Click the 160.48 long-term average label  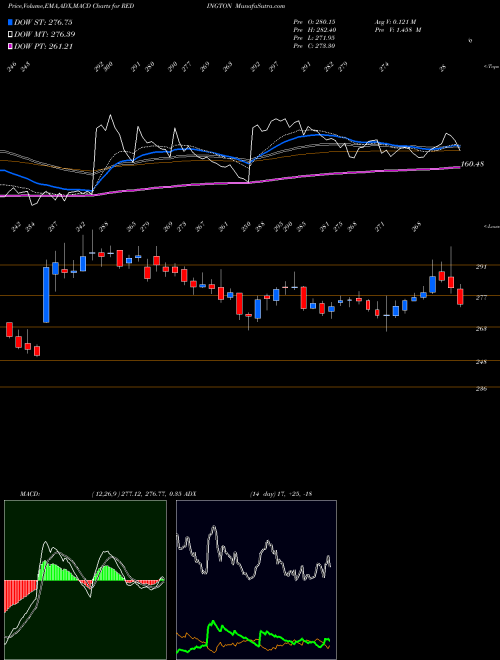472,164
